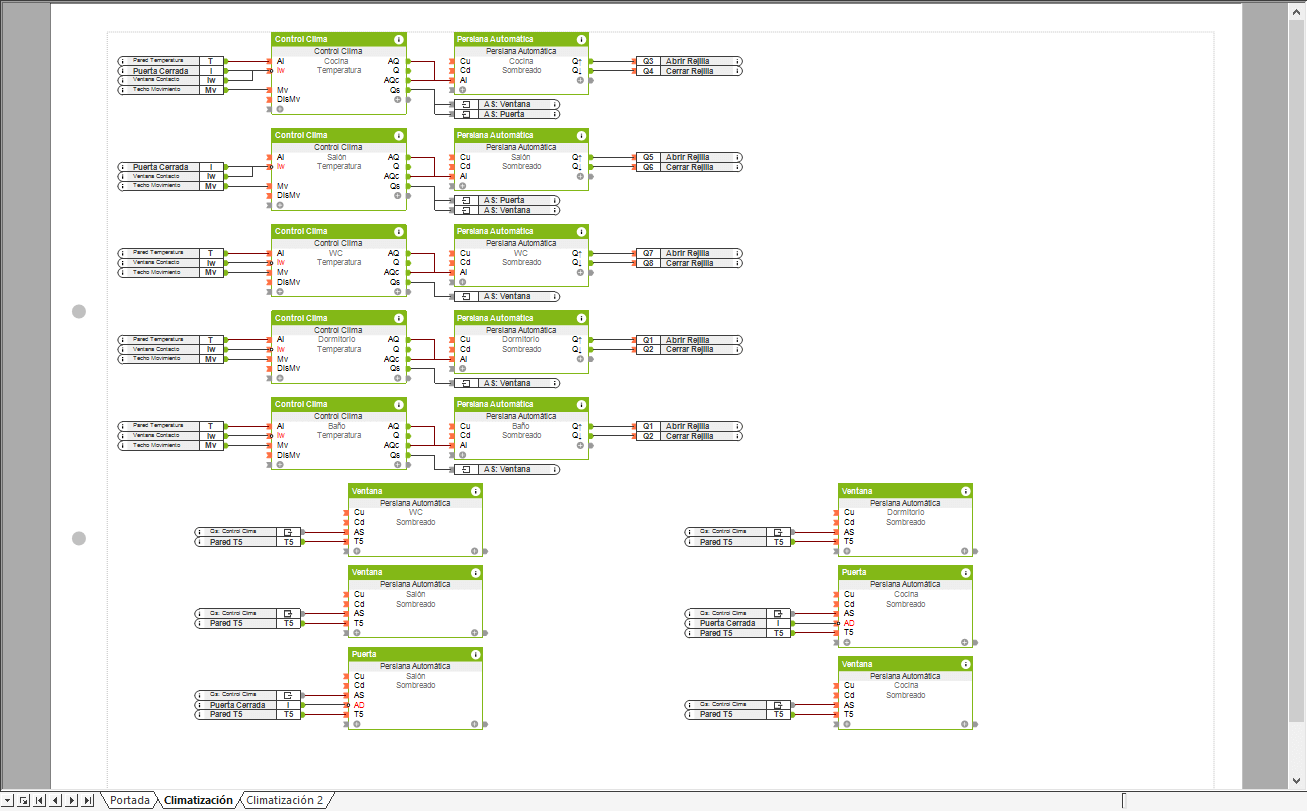Click info icon on Puerta Cocina block header
This screenshot has width=1307, height=811.
(x=965, y=573)
